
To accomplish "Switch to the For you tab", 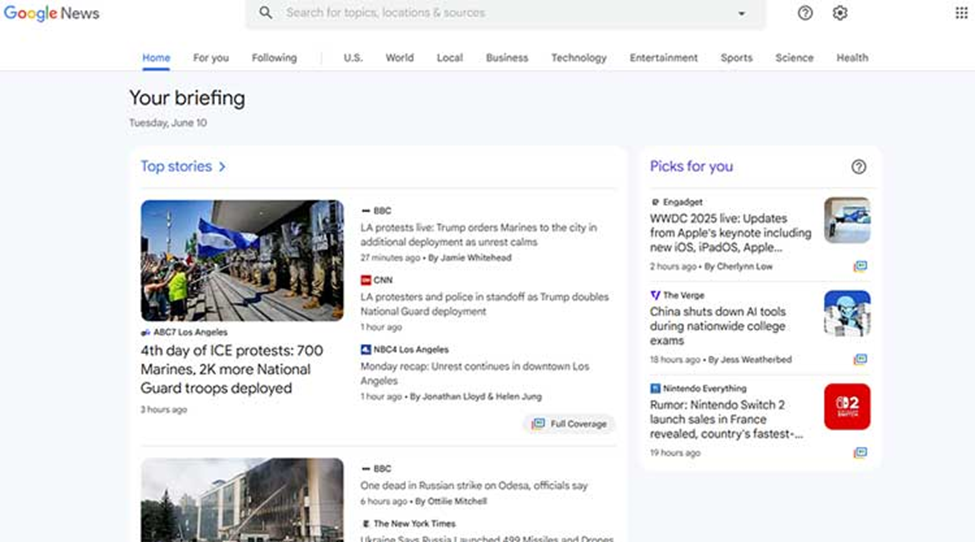I will 211,58.
